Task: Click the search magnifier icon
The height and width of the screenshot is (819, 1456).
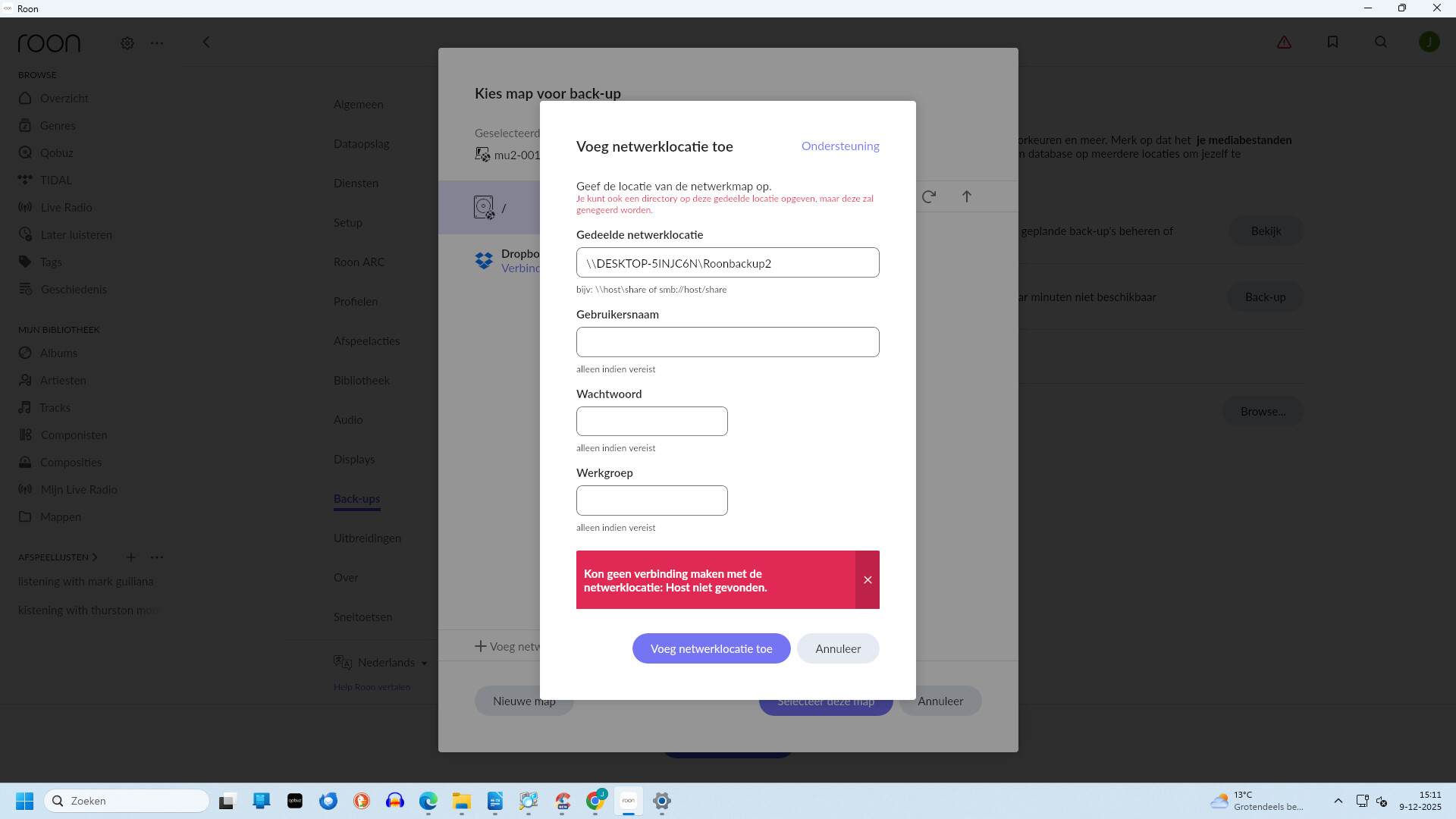Action: [x=1381, y=42]
